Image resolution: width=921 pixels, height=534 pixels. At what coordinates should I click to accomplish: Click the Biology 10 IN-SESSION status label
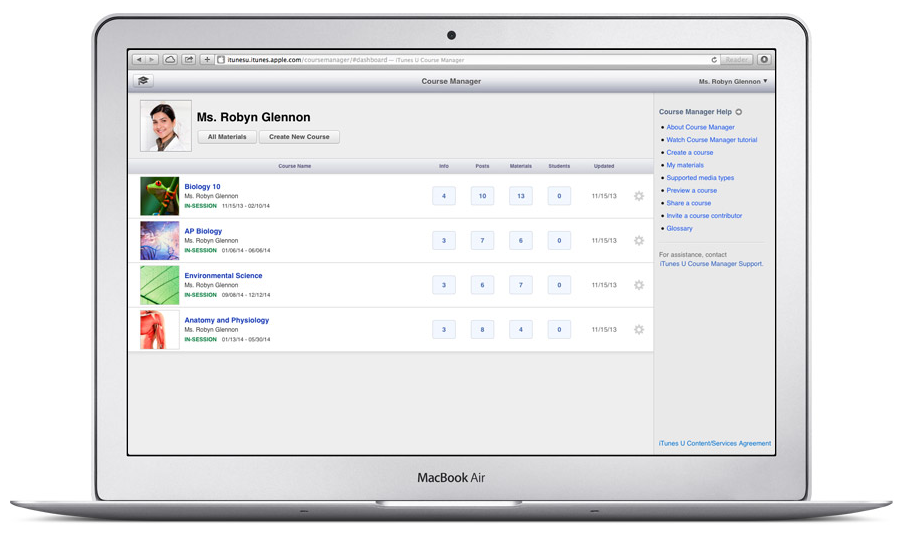200,206
